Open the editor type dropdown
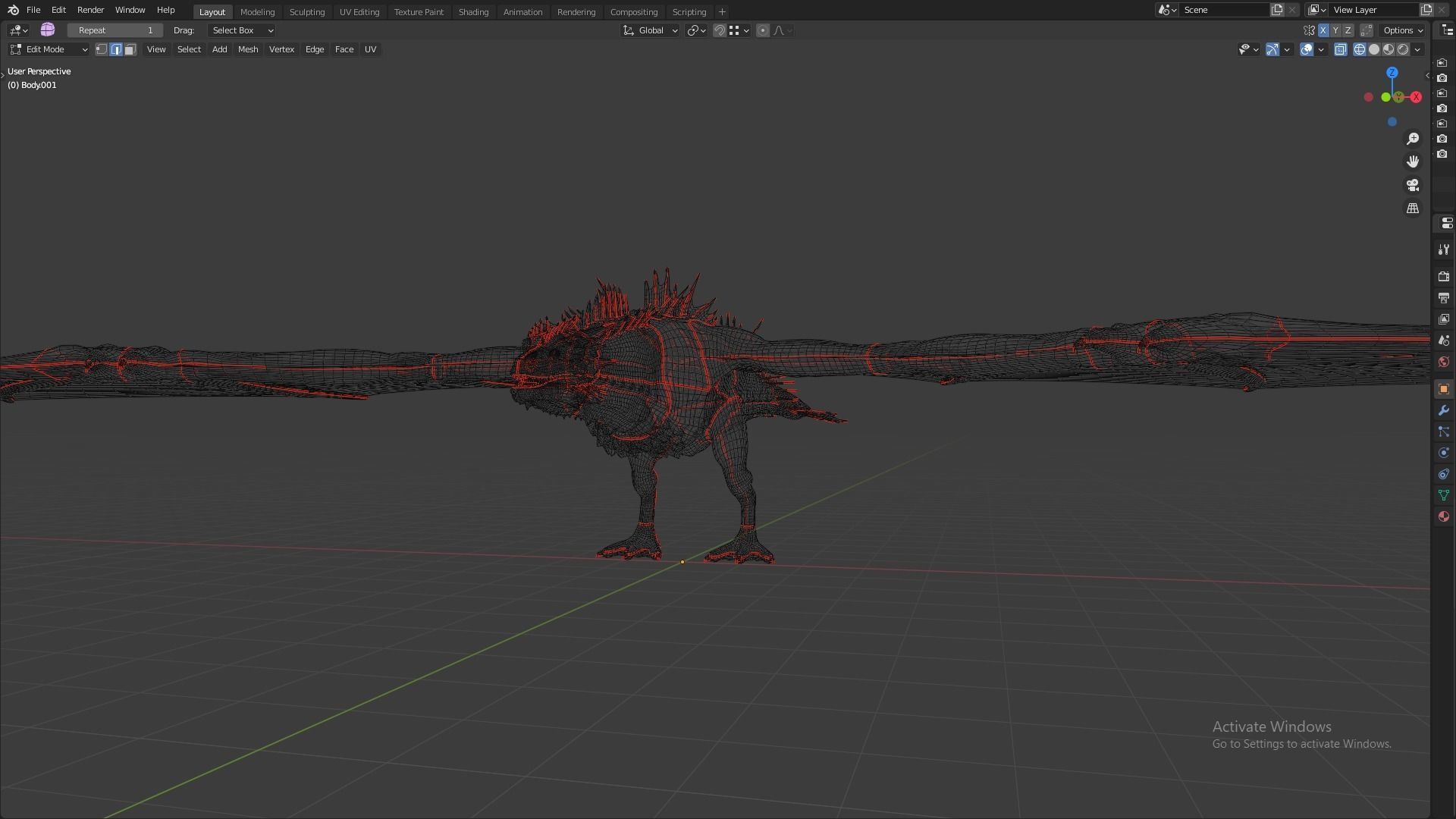 (x=18, y=30)
